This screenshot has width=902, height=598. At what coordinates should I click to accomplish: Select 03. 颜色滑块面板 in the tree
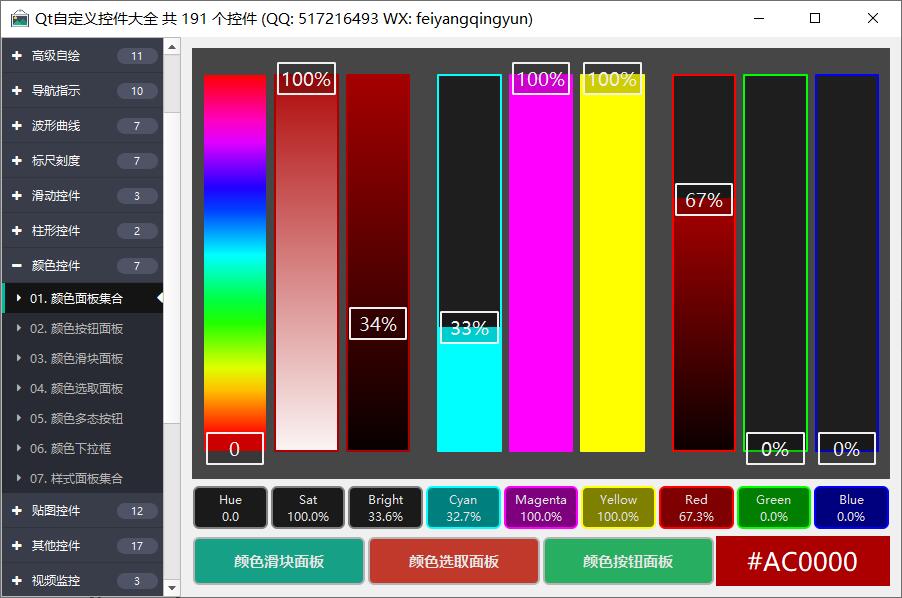point(76,359)
